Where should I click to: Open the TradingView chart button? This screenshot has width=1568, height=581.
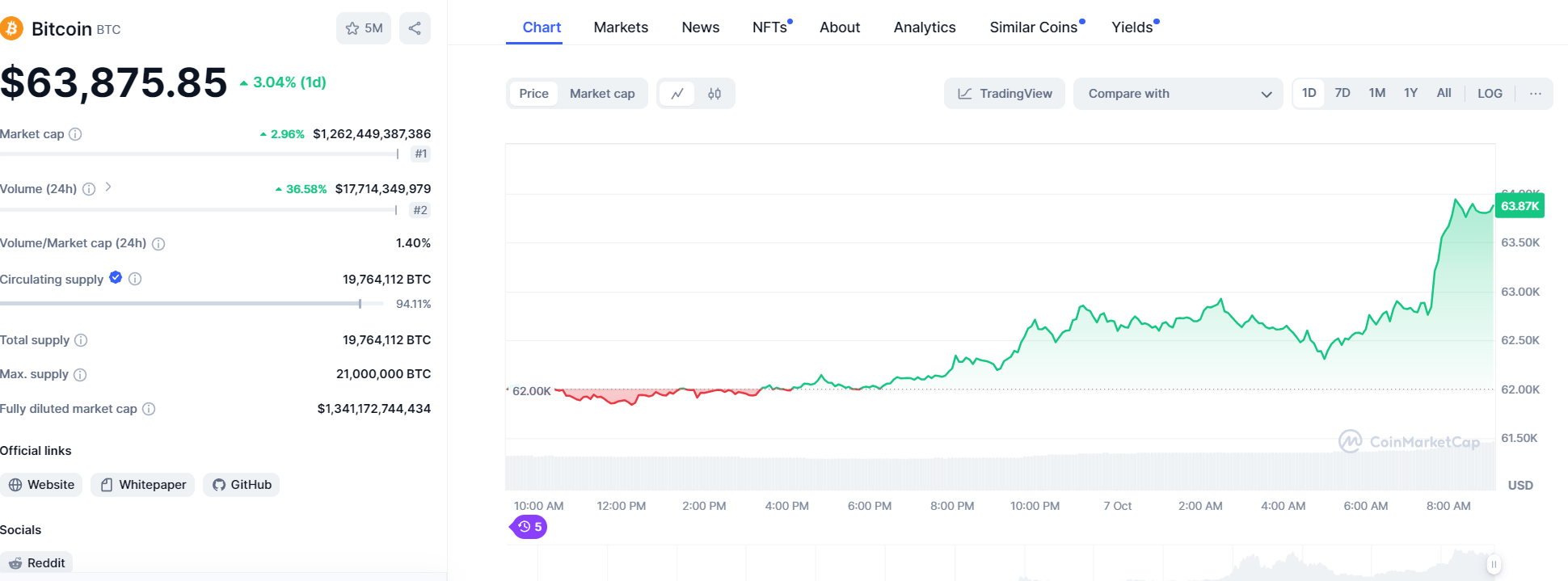coord(1005,94)
